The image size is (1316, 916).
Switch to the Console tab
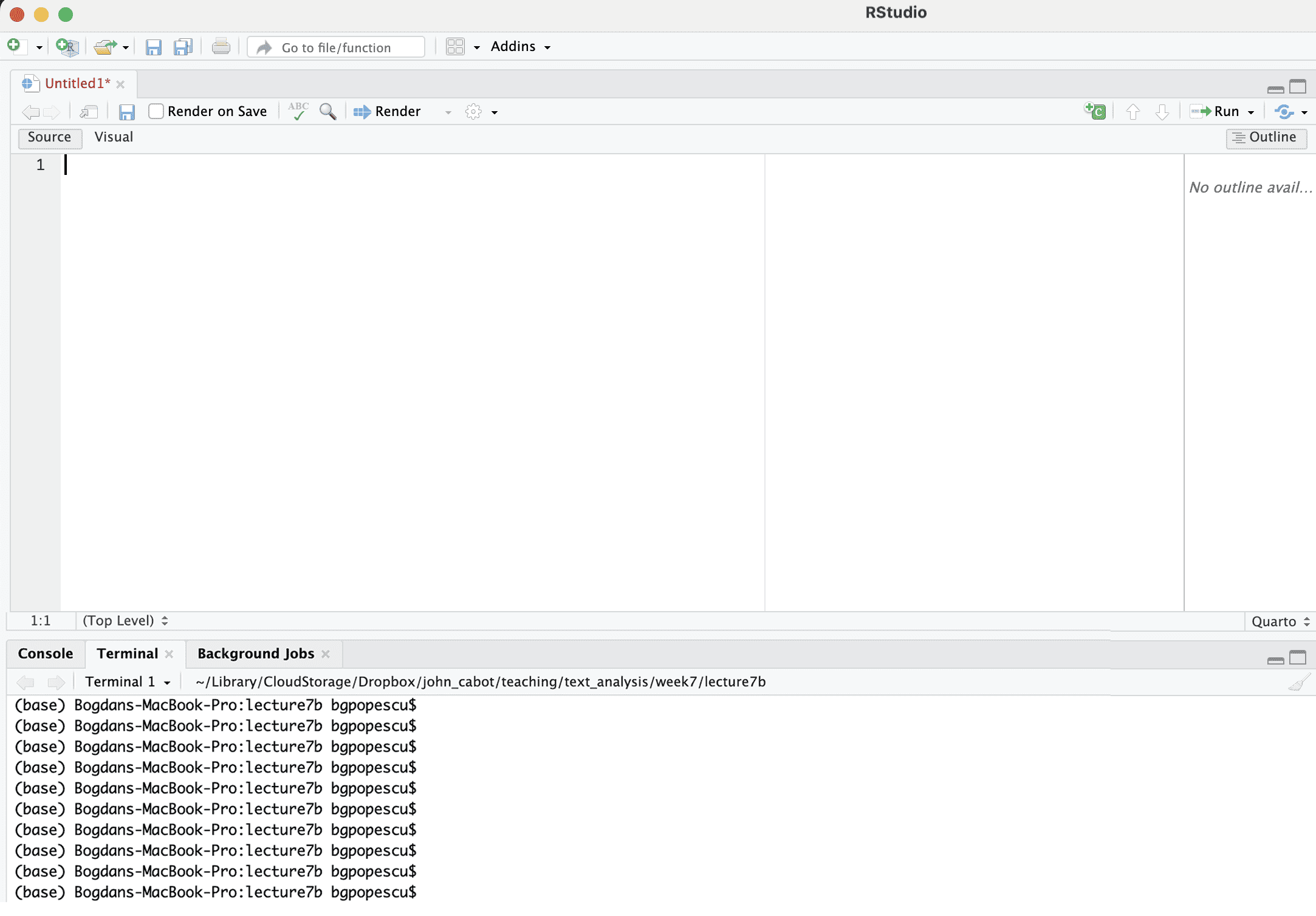[x=46, y=654]
